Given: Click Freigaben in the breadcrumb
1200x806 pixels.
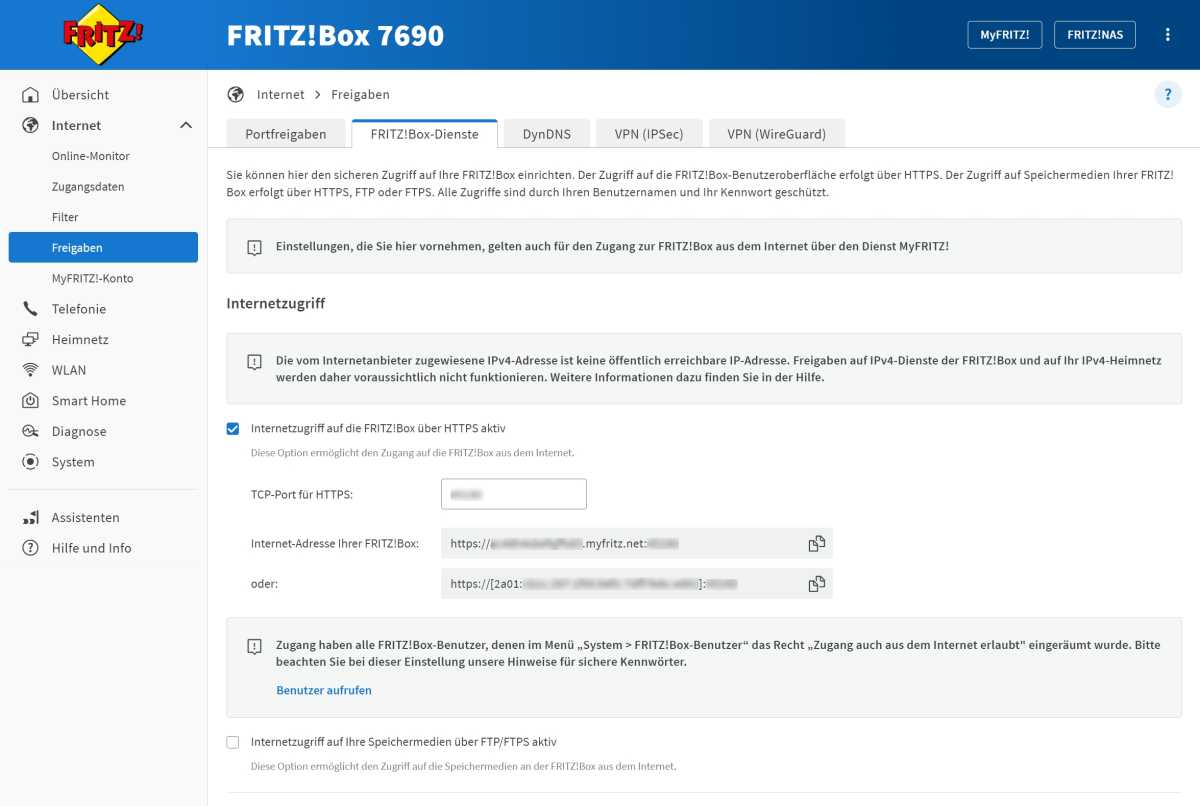Looking at the screenshot, I should (x=360, y=95).
